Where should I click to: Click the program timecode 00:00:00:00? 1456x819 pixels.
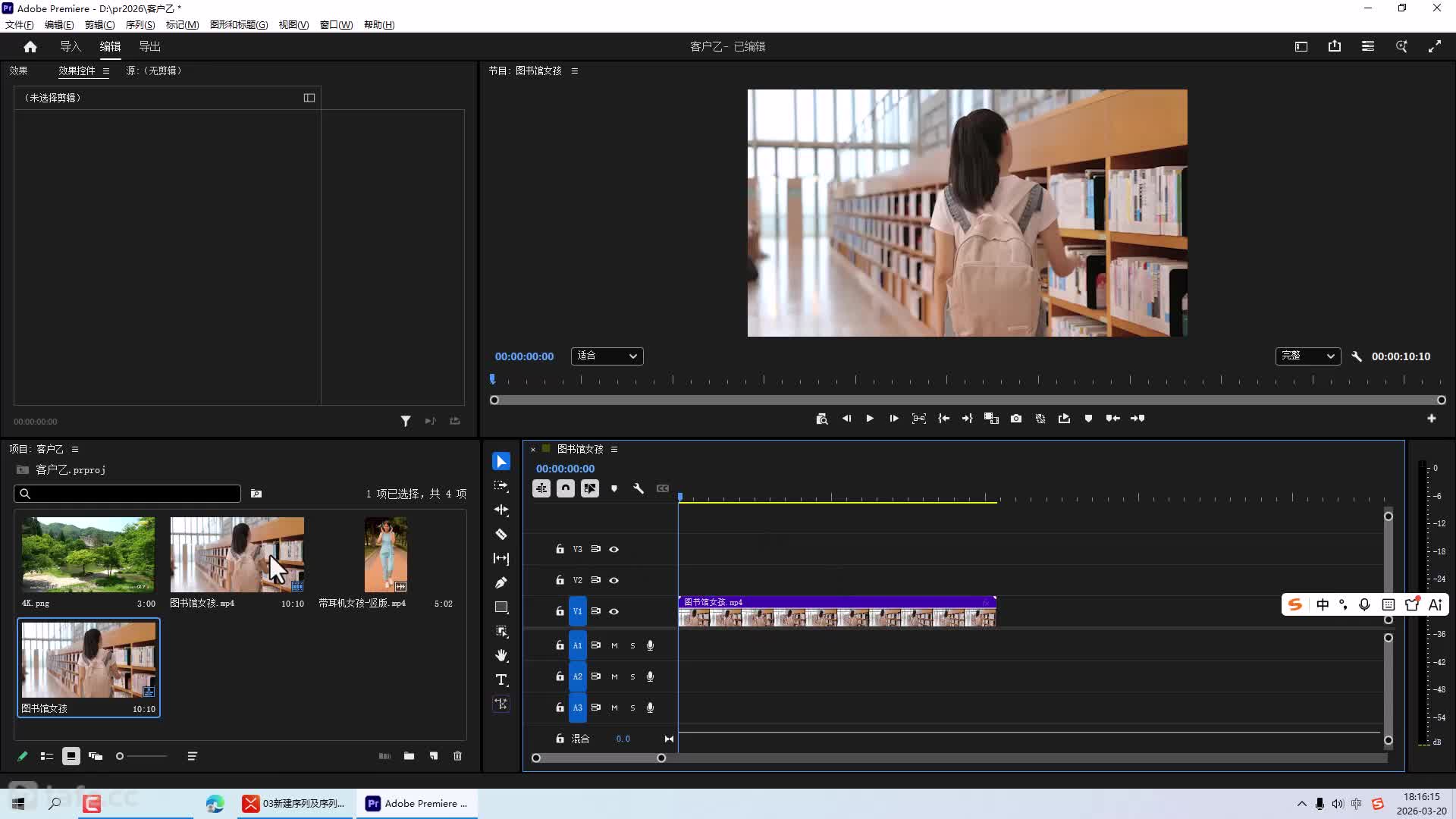(524, 356)
